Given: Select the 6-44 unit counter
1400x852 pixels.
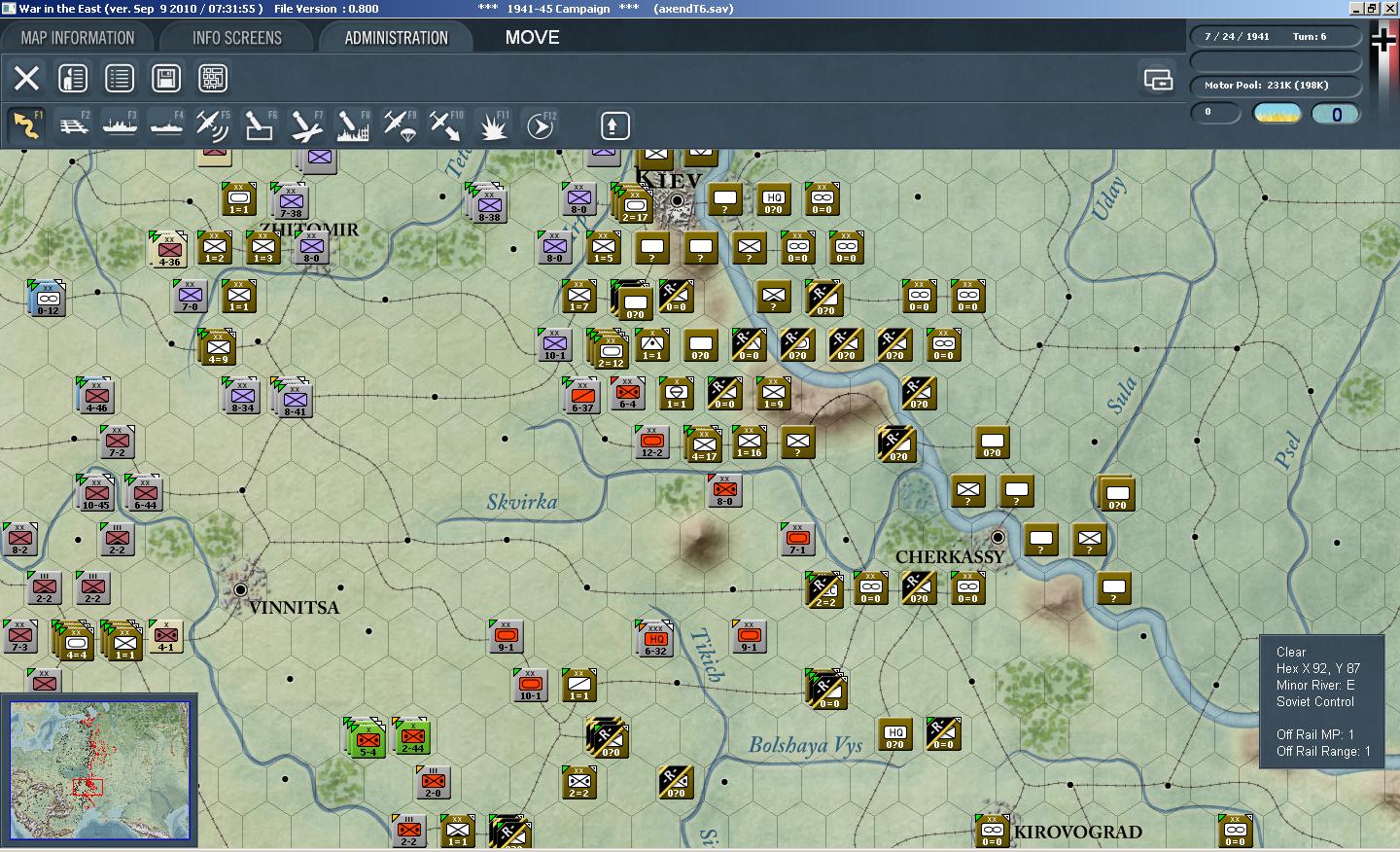Looking at the screenshot, I should click(144, 493).
